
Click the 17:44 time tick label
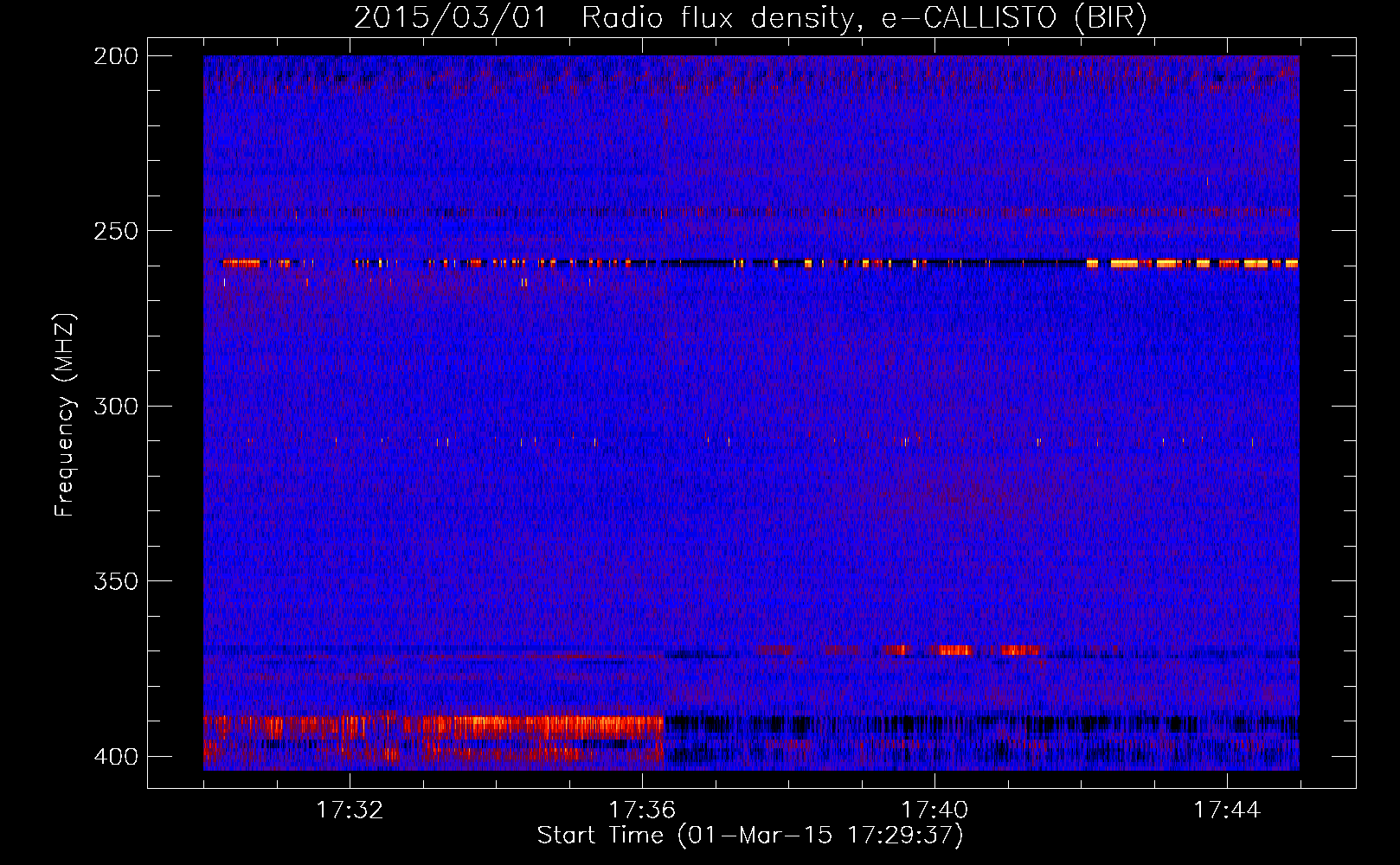pos(1227,811)
